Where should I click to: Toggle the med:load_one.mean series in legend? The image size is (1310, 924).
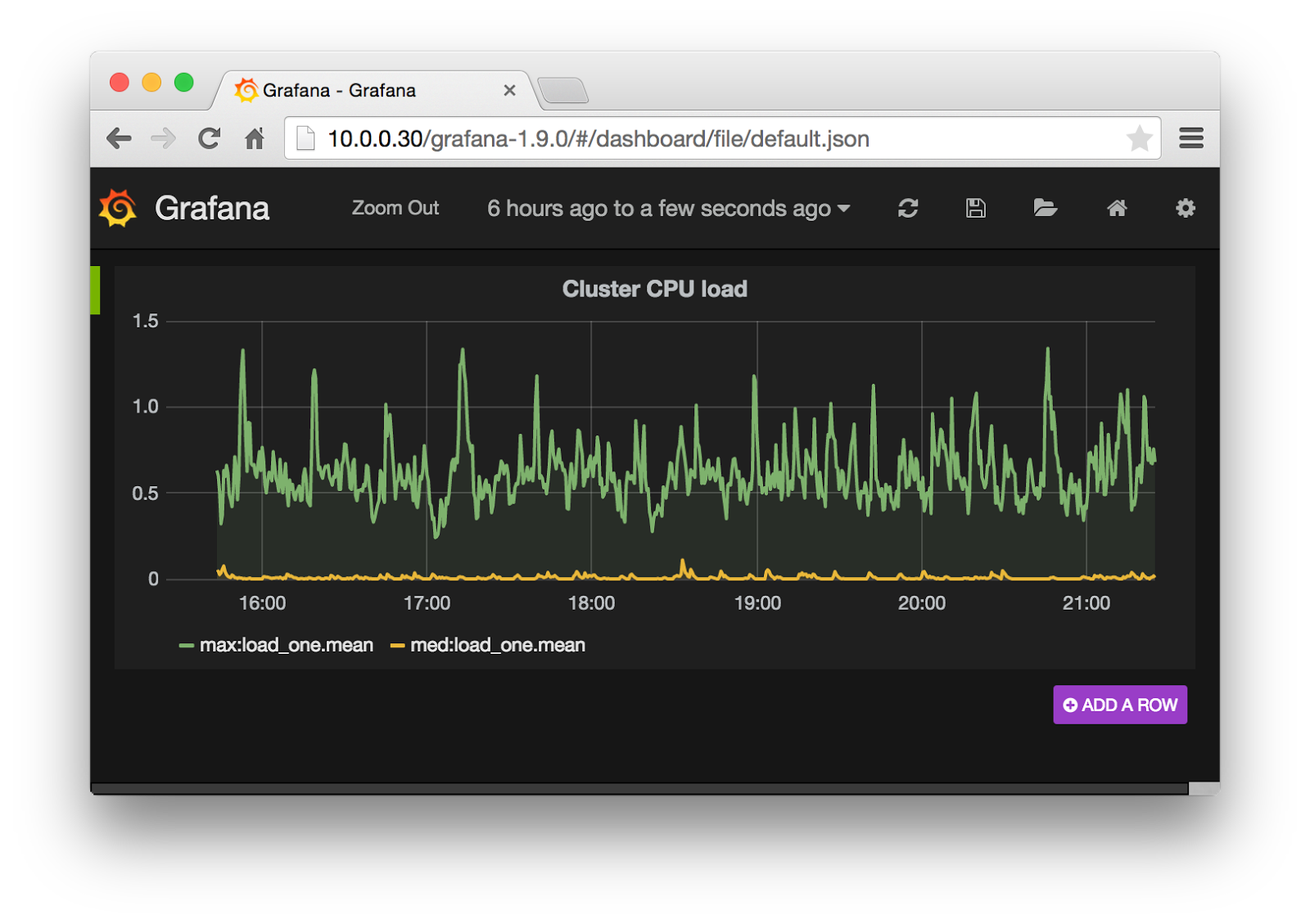(497, 645)
